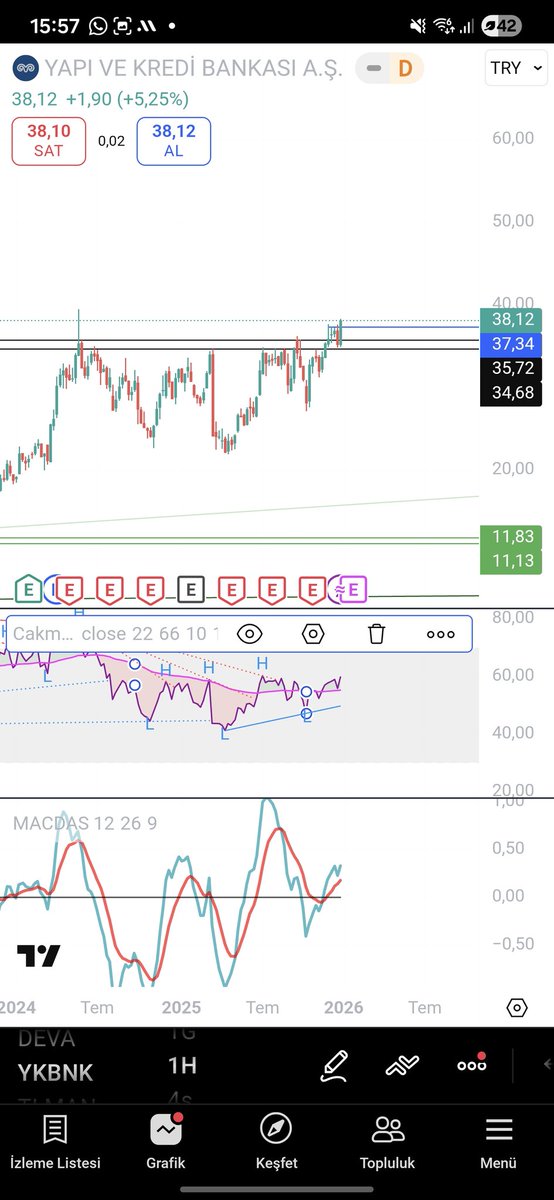Image resolution: width=554 pixels, height=1200 pixels.
Task: Open the toolbar three-dot more icon
Action: tap(472, 1066)
